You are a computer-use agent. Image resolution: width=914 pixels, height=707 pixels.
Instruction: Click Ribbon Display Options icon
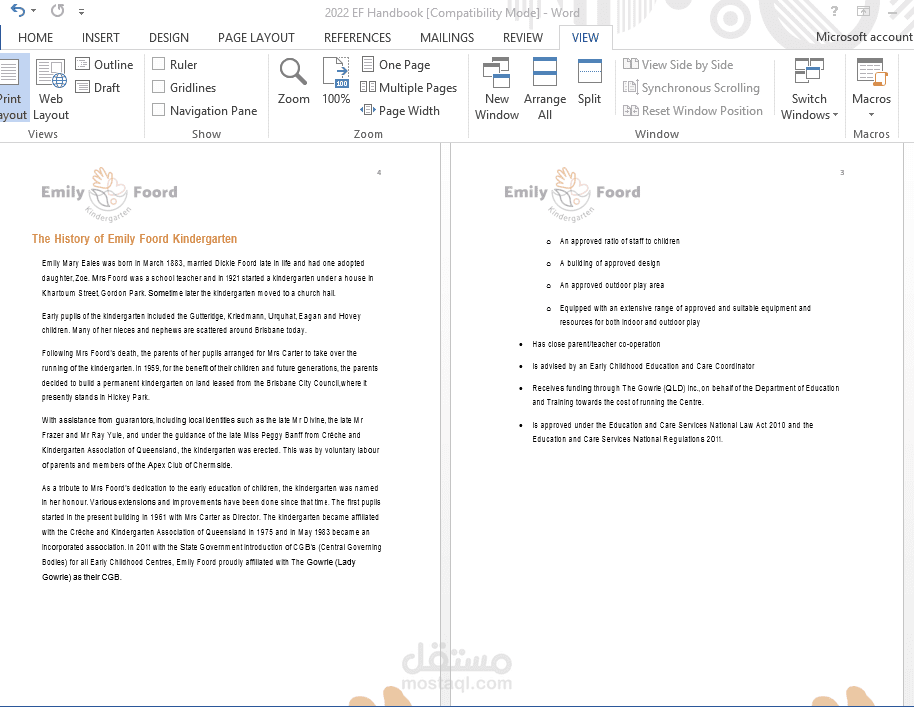(863, 11)
